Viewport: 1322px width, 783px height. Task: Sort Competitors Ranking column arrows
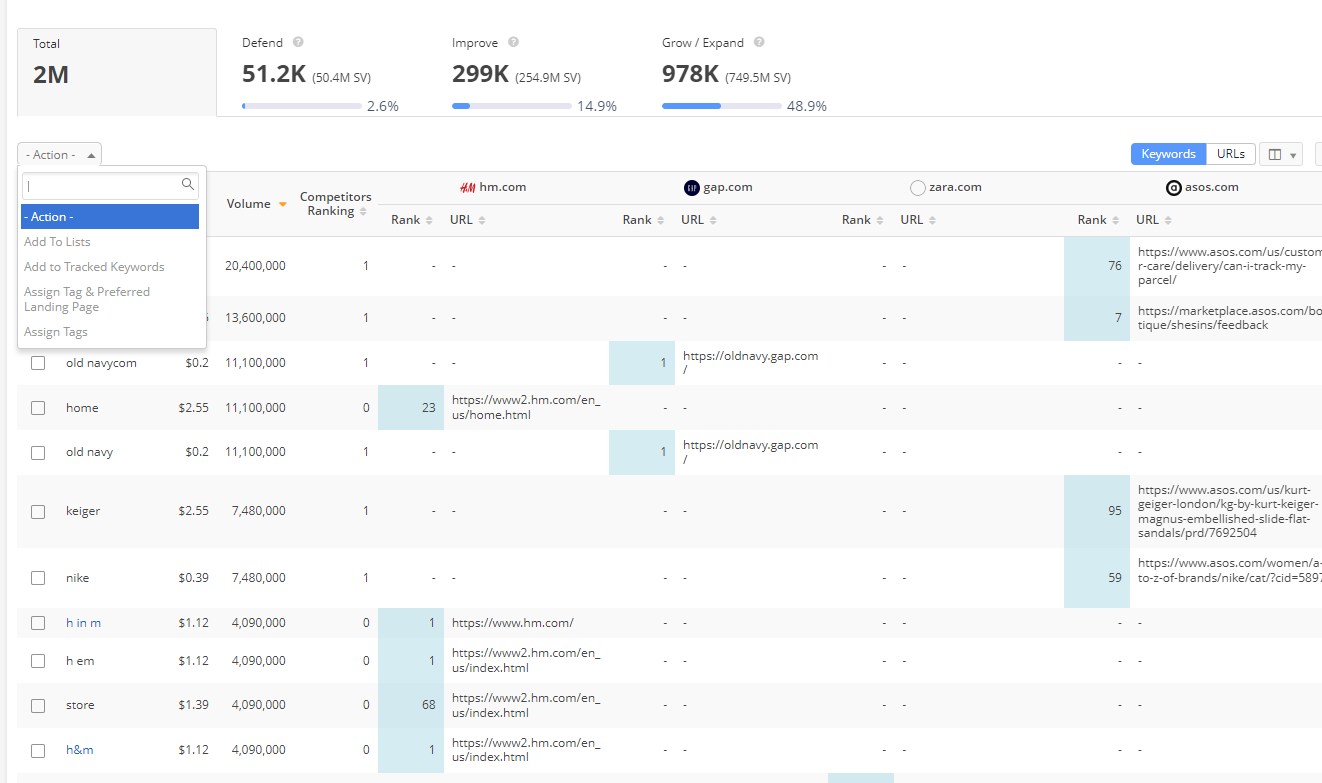[363, 212]
